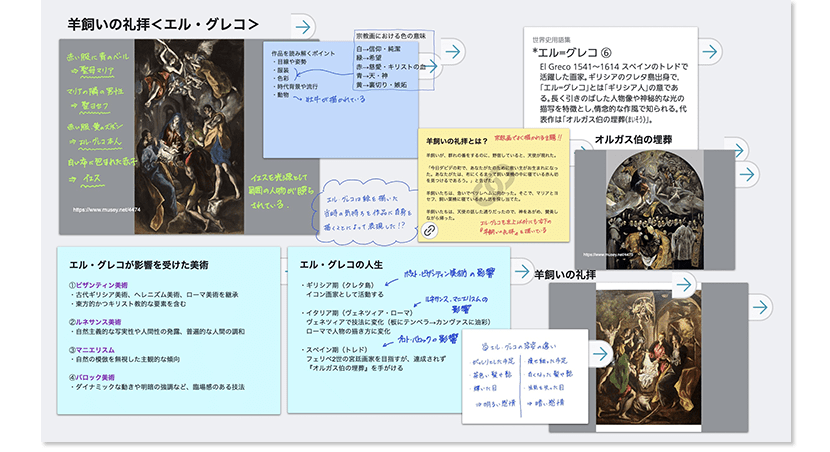Viewport: 830px width, 452px height.
Task: Click the arrow on the エル・グレコの人生 card
Action: [x=522, y=272]
